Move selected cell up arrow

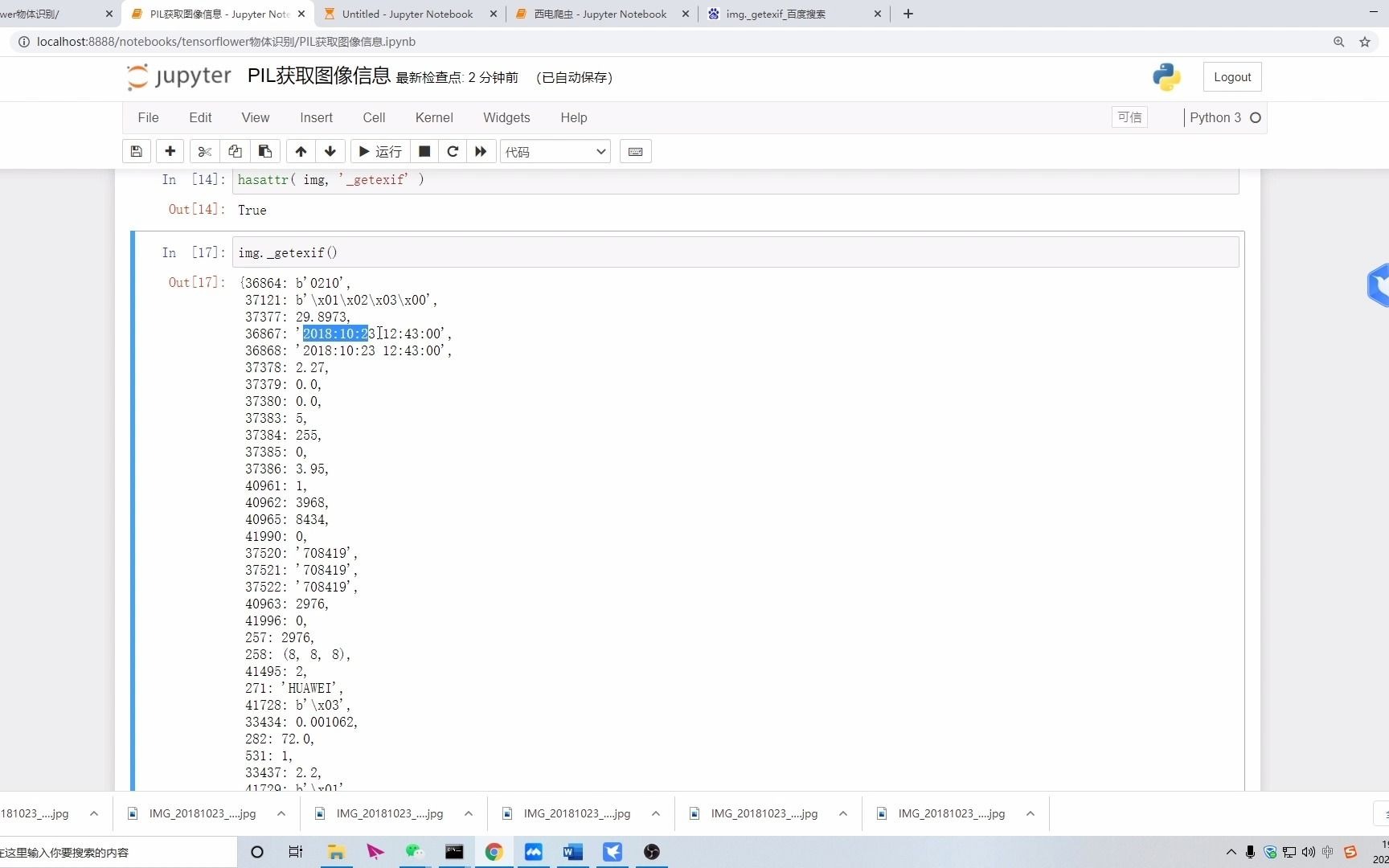pyautogui.click(x=301, y=152)
